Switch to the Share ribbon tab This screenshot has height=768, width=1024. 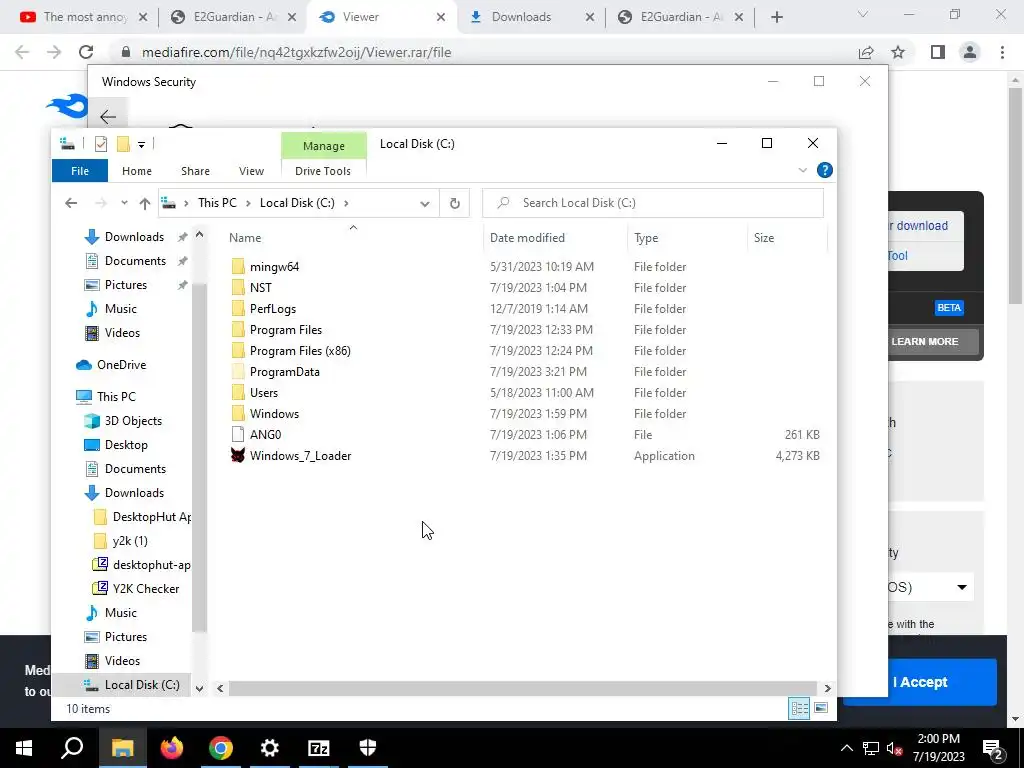pos(195,171)
